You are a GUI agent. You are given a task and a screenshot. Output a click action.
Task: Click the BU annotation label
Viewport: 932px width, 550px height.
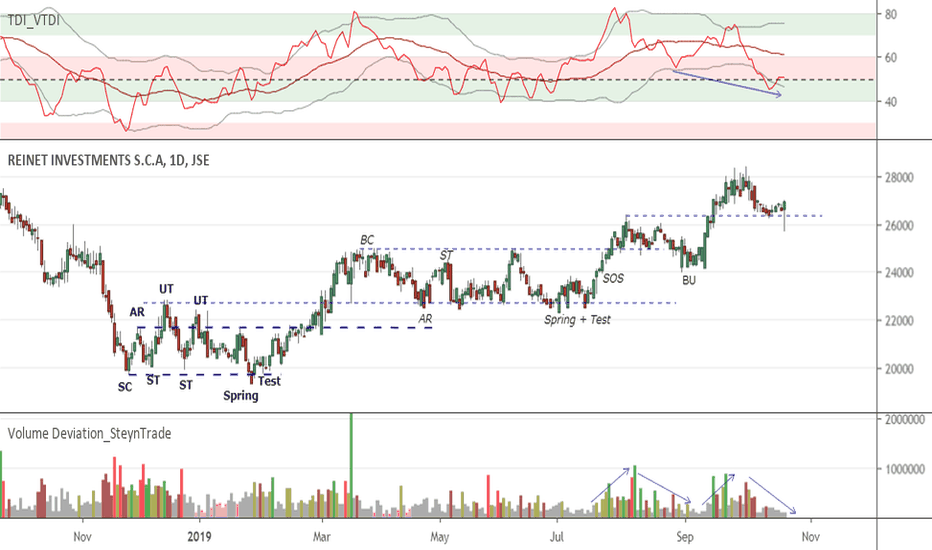(x=689, y=280)
